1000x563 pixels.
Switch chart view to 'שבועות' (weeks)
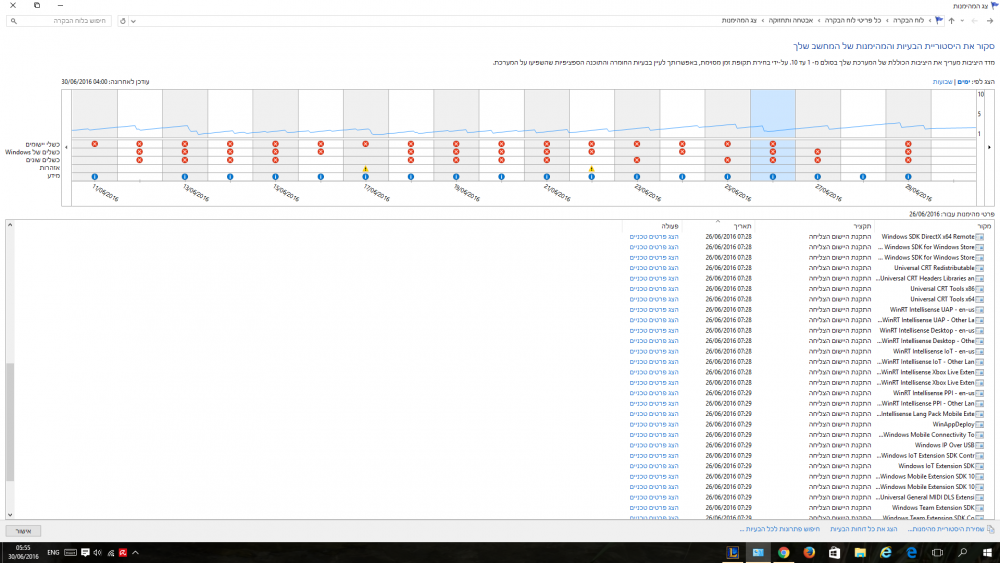pyautogui.click(x=942, y=82)
